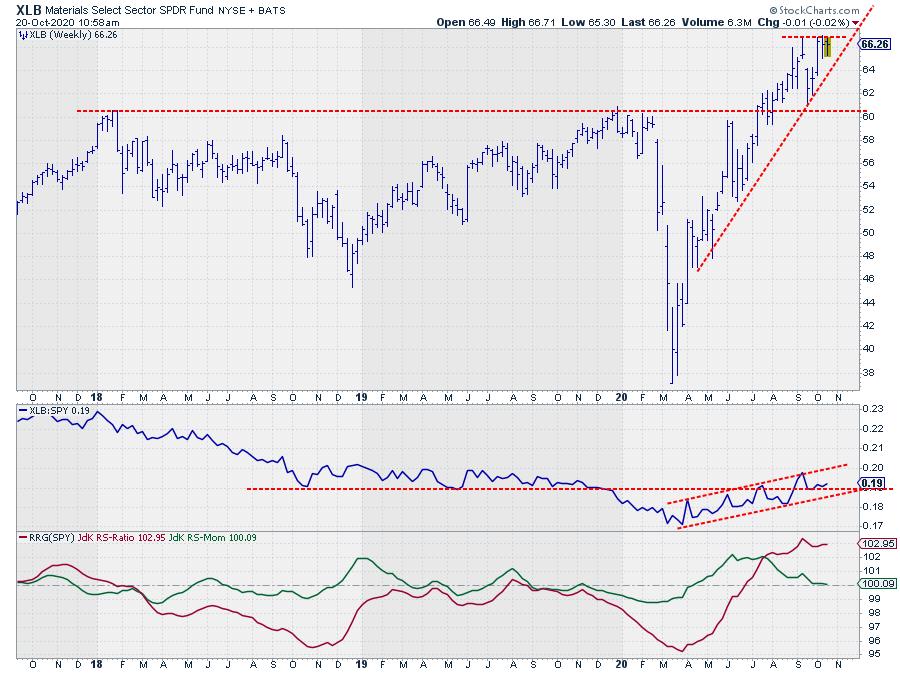Image resolution: width=900 pixels, height=673 pixels.
Task: Click the XLB ticker symbol in title
Action: [28, 9]
